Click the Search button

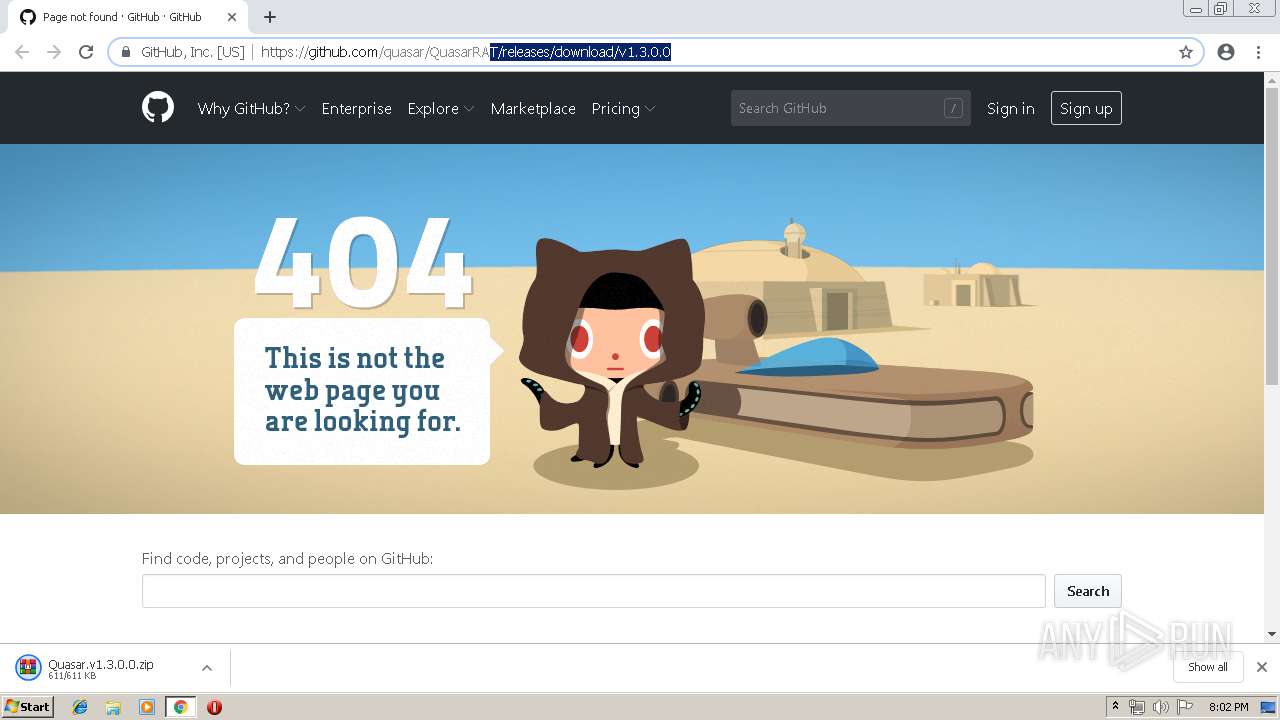pyautogui.click(x=1088, y=591)
